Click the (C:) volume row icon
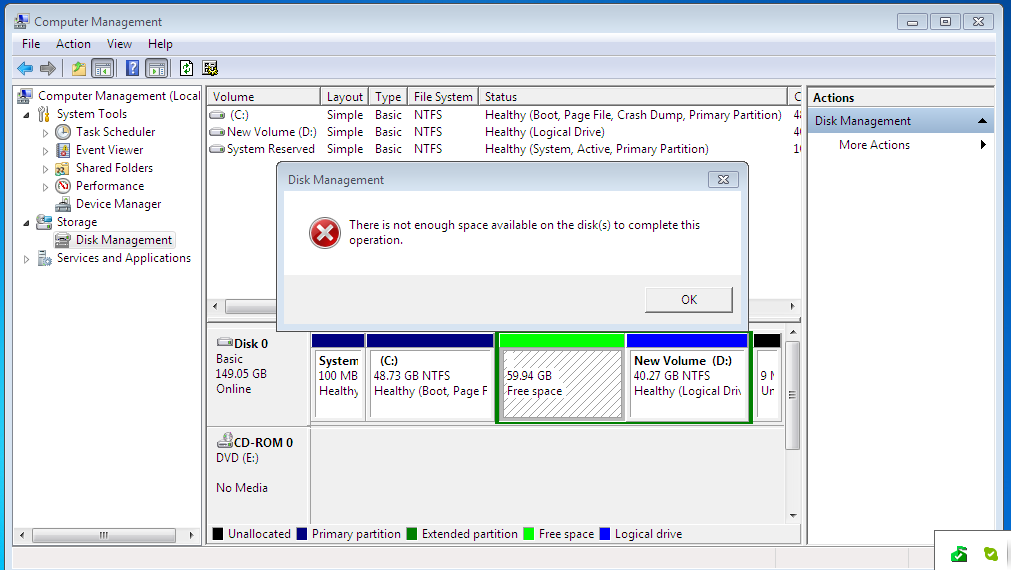The image size is (1011, 570). click(x=217, y=115)
